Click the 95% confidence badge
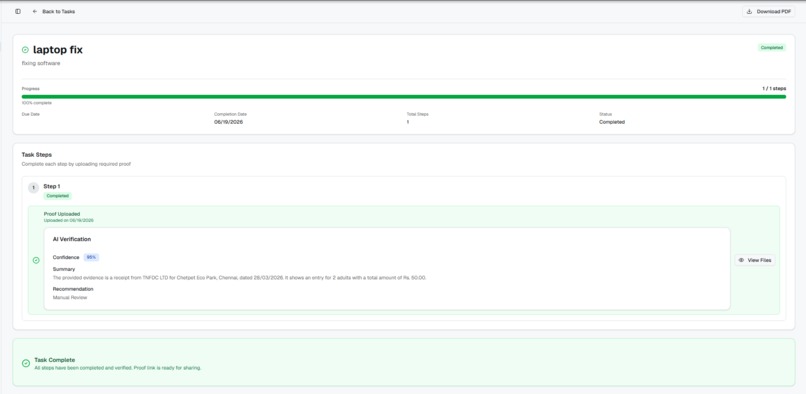806x394 pixels. point(91,257)
